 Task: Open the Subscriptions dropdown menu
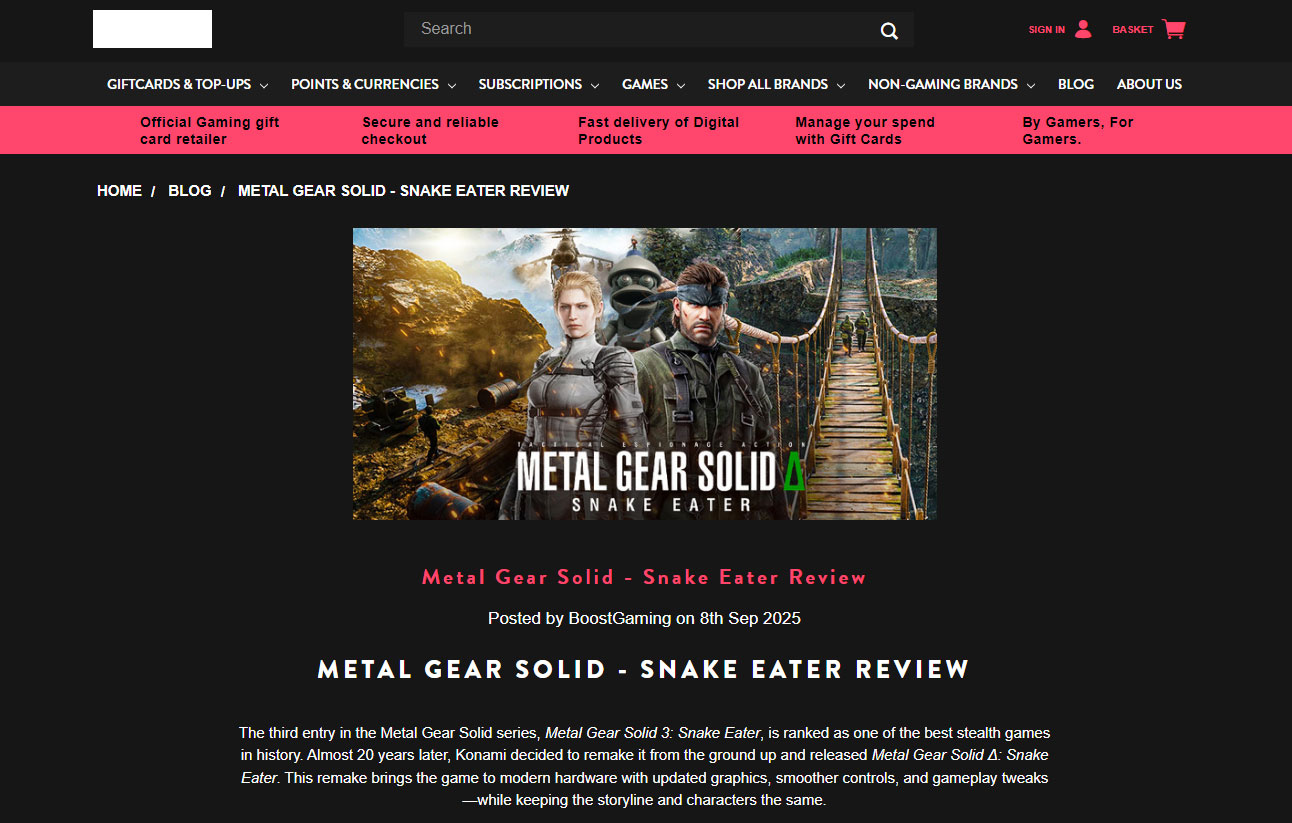tap(539, 84)
